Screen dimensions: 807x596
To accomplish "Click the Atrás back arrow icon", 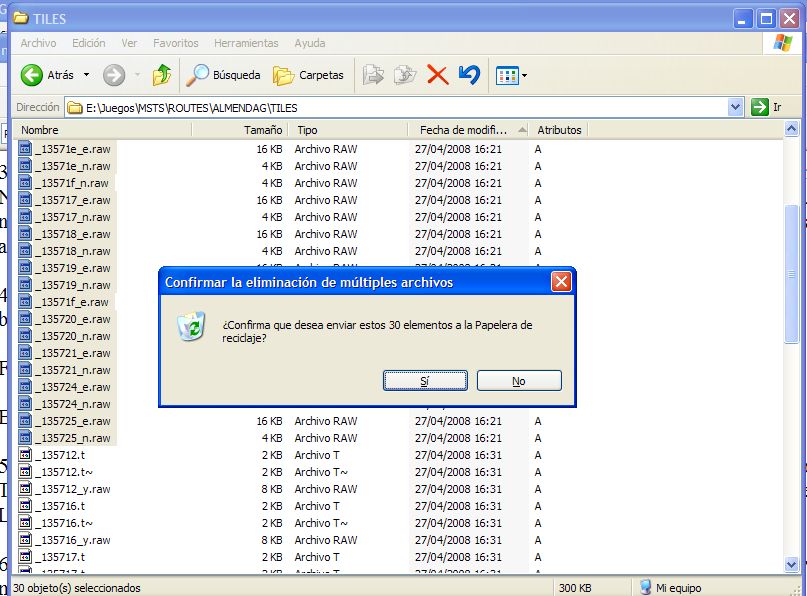I will [x=32, y=75].
